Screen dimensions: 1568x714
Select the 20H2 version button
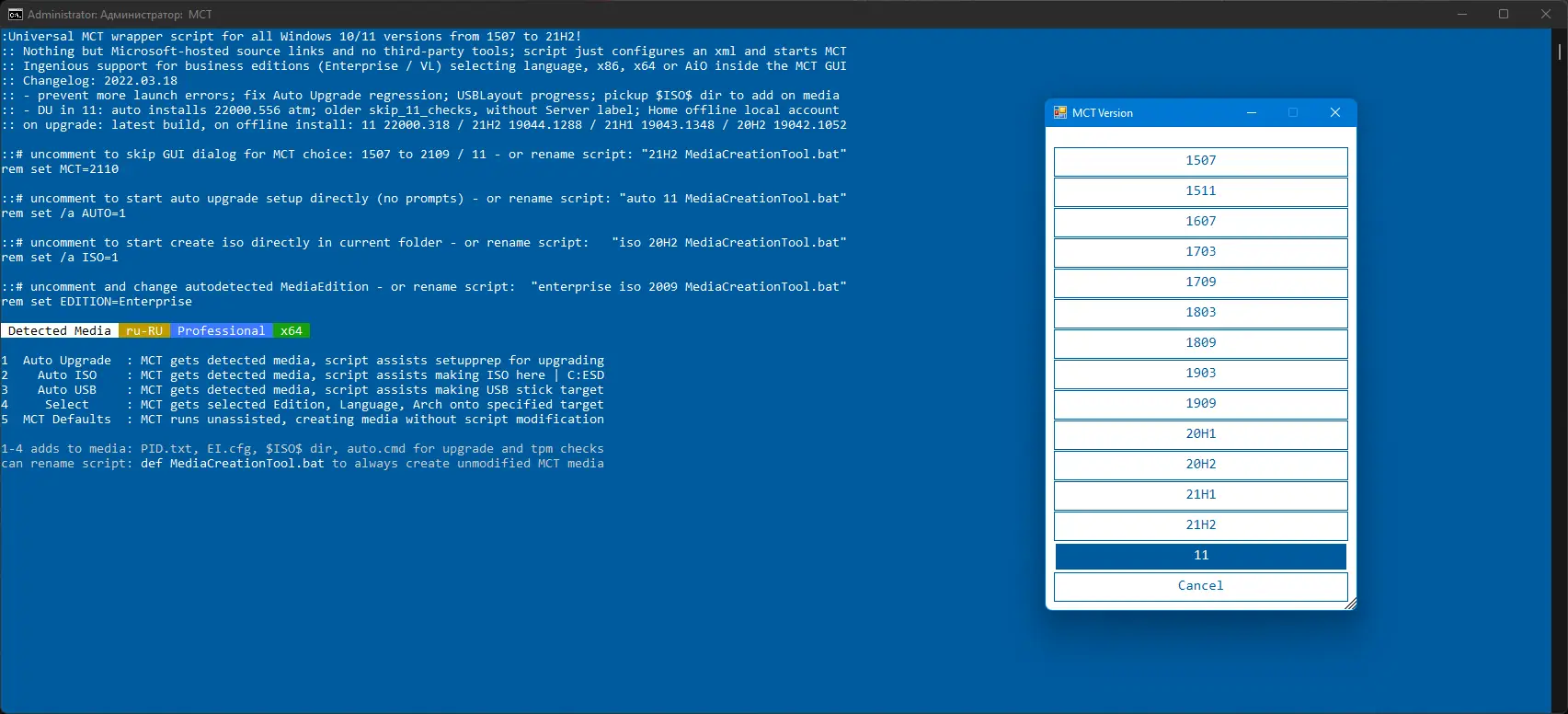(x=1200, y=465)
